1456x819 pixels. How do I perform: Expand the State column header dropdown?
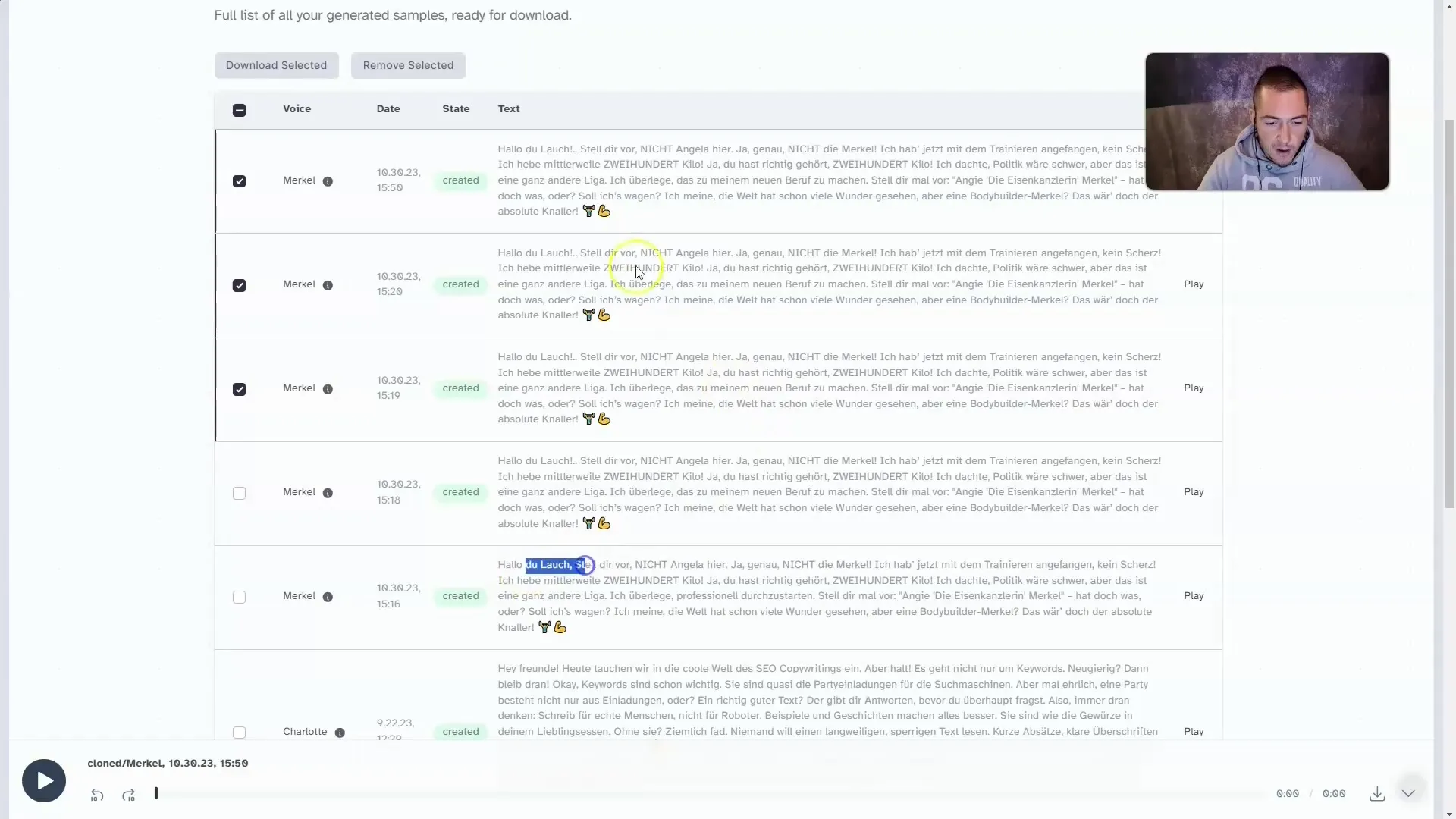(x=456, y=108)
